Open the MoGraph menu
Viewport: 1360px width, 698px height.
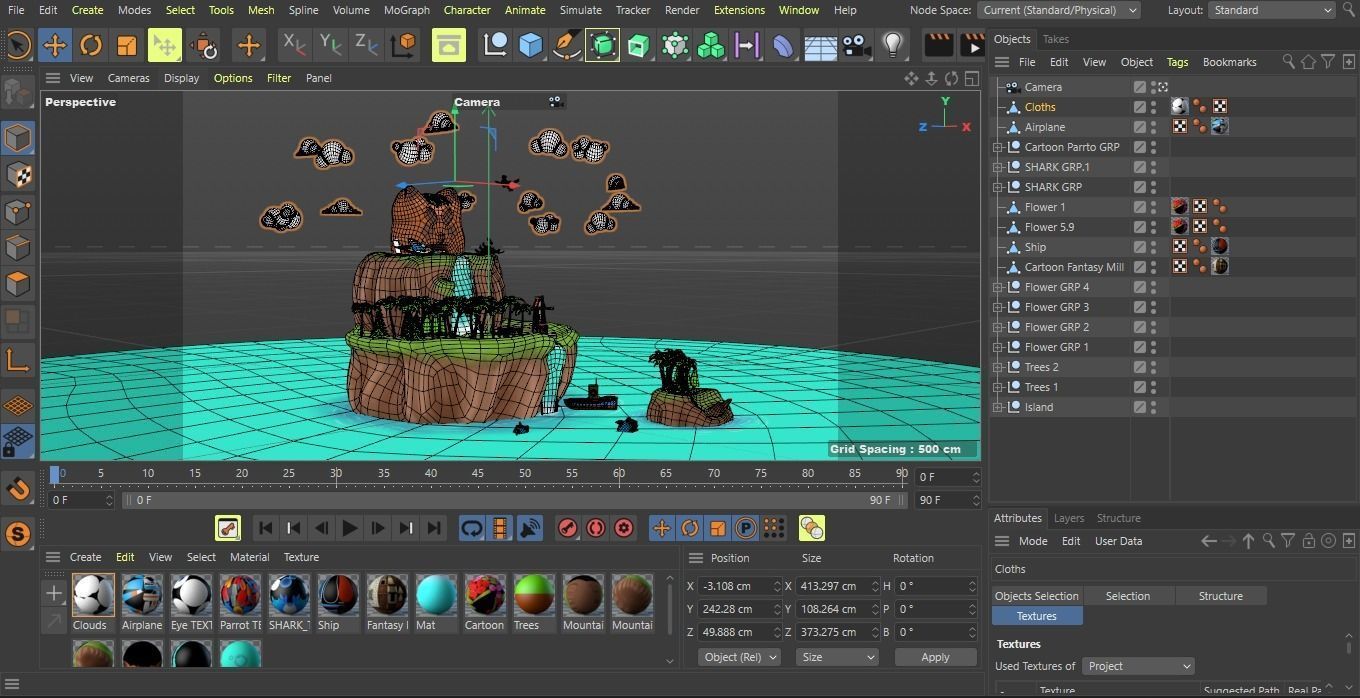406,10
